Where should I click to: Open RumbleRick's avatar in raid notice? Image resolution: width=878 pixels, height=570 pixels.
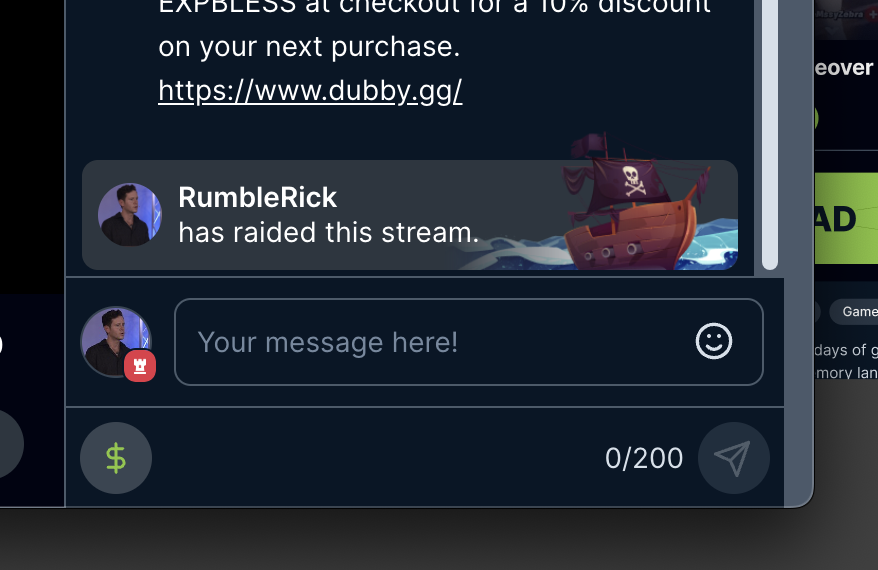[130, 214]
